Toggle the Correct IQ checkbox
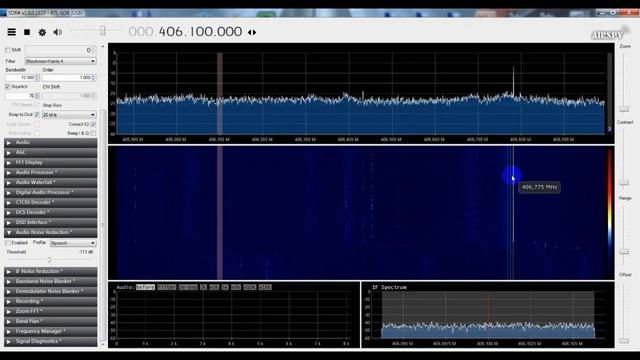 [93, 124]
